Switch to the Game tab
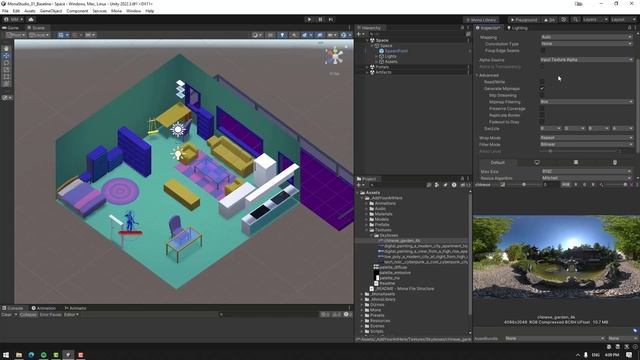This screenshot has width=640, height=360. pyautogui.click(x=11, y=28)
